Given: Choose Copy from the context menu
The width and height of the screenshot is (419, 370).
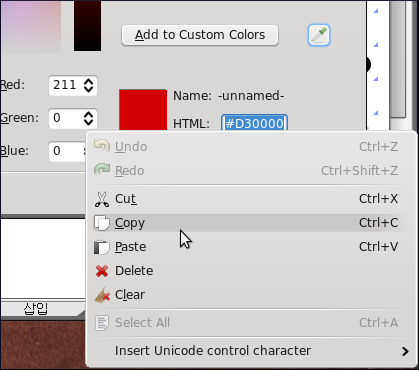Looking at the screenshot, I should (x=250, y=223).
